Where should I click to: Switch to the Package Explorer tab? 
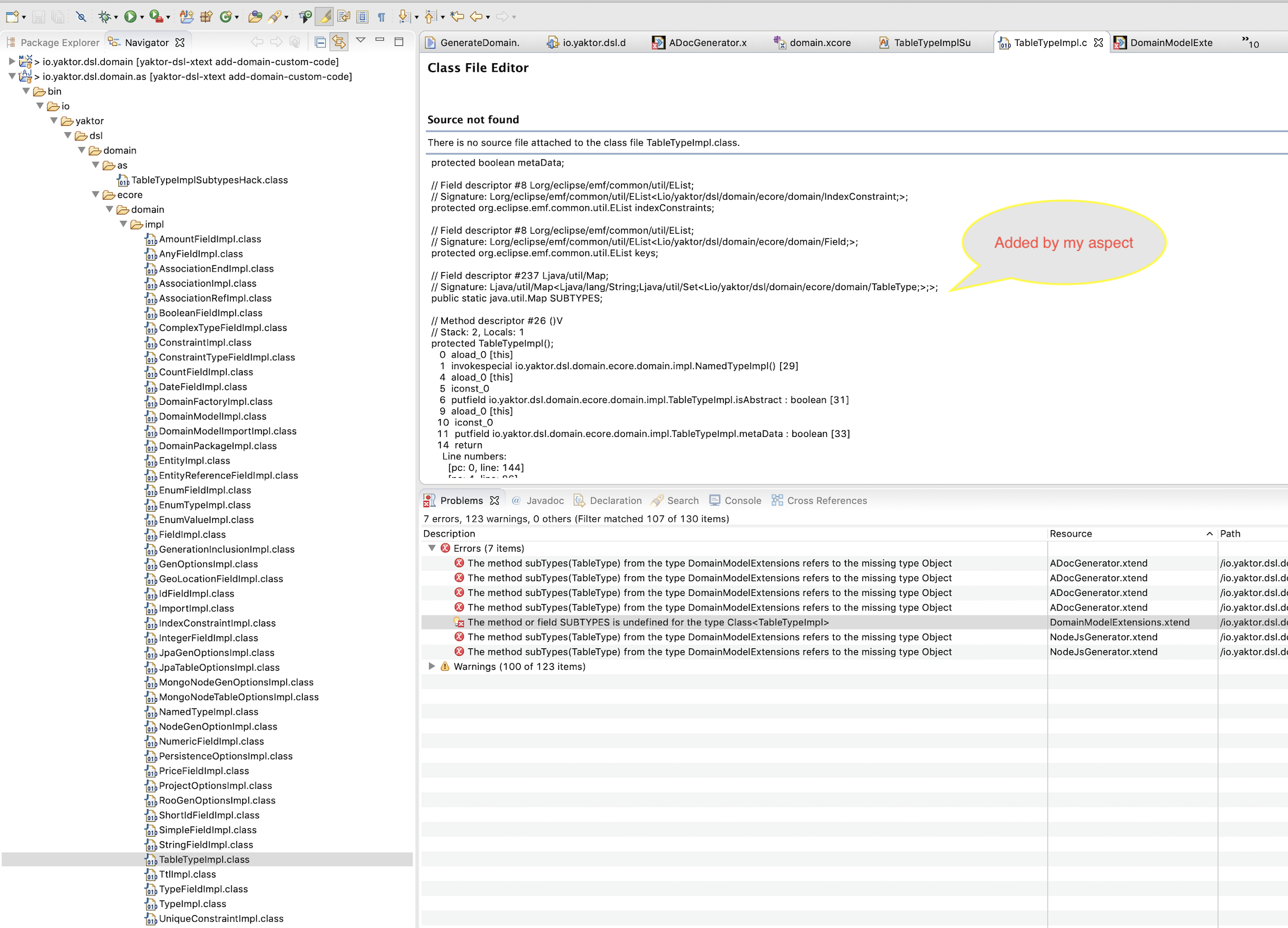pyautogui.click(x=54, y=42)
